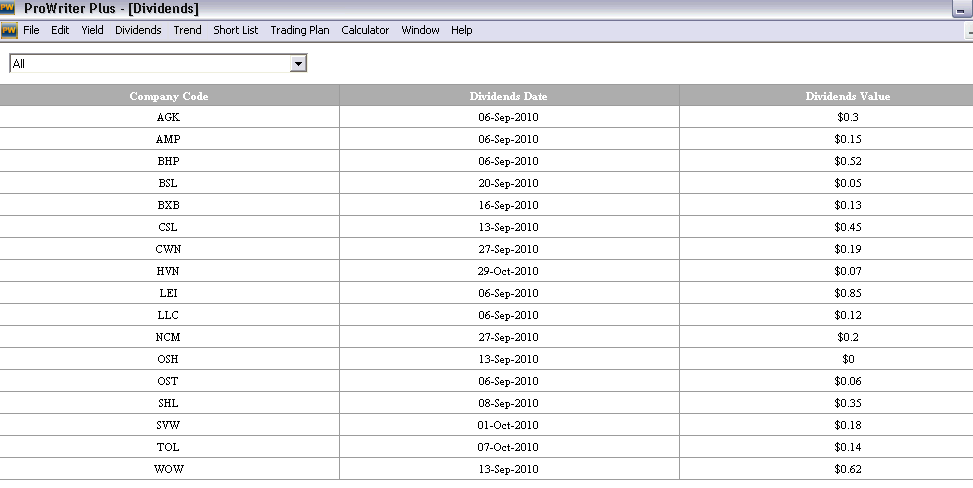Viewport: 973px width, 488px height.
Task: Click the $0.14 dividends value
Action: [x=848, y=447]
